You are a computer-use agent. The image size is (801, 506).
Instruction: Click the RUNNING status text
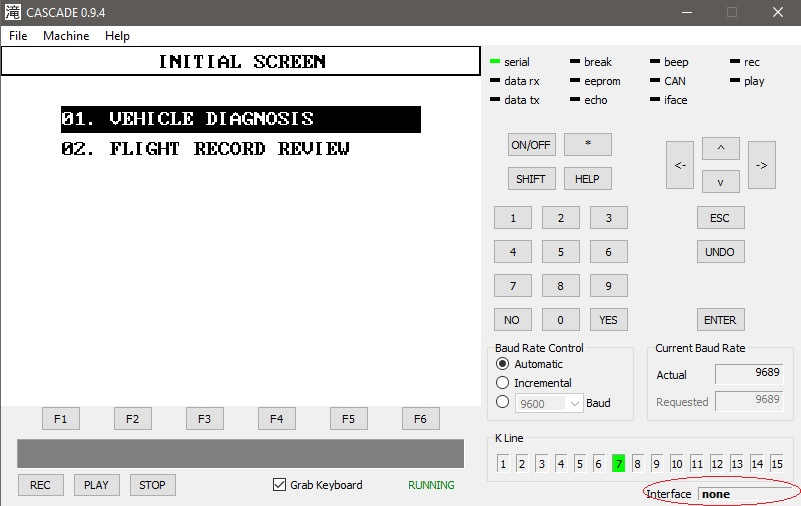(x=431, y=485)
